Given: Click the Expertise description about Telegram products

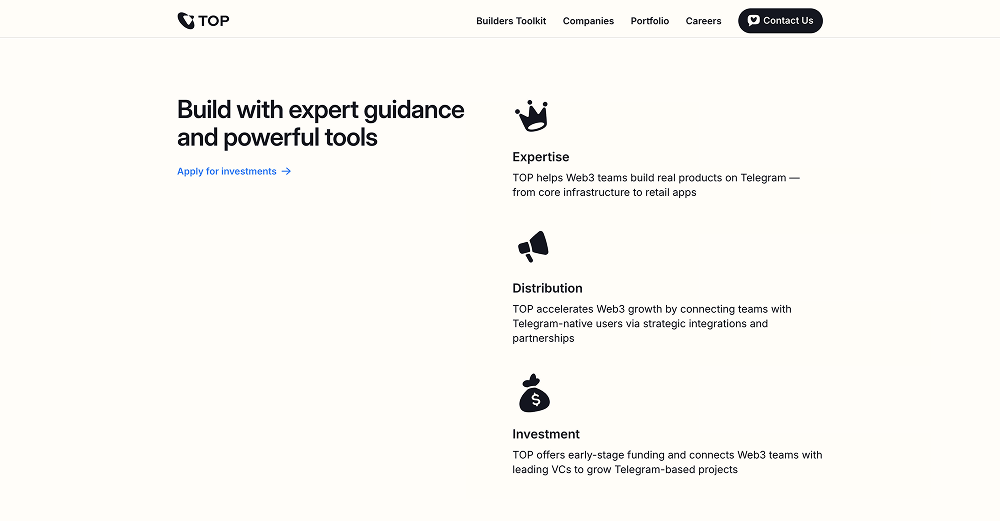Looking at the screenshot, I should click(x=656, y=185).
